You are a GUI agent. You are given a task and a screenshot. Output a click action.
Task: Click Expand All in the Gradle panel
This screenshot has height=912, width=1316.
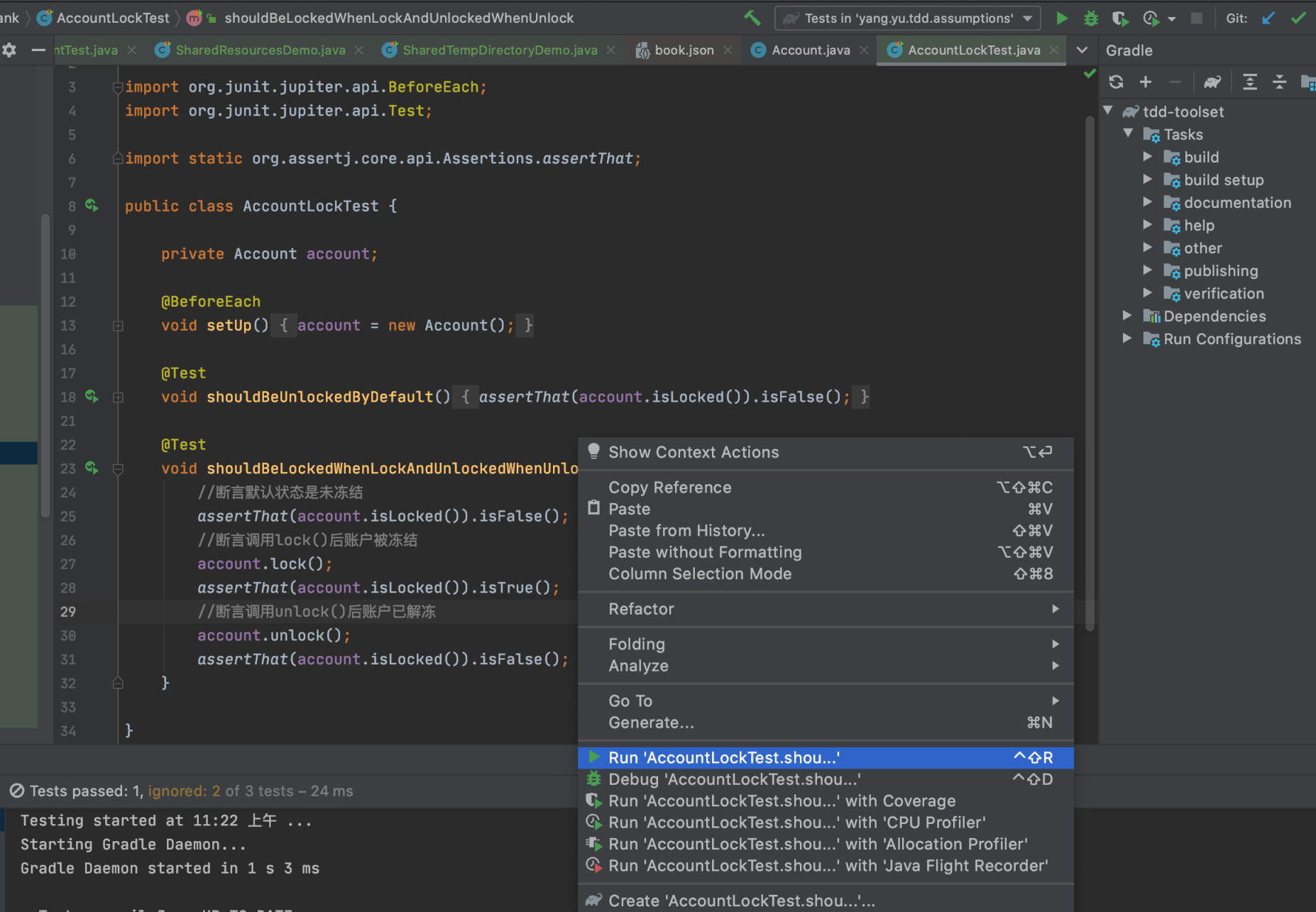coord(1250,82)
